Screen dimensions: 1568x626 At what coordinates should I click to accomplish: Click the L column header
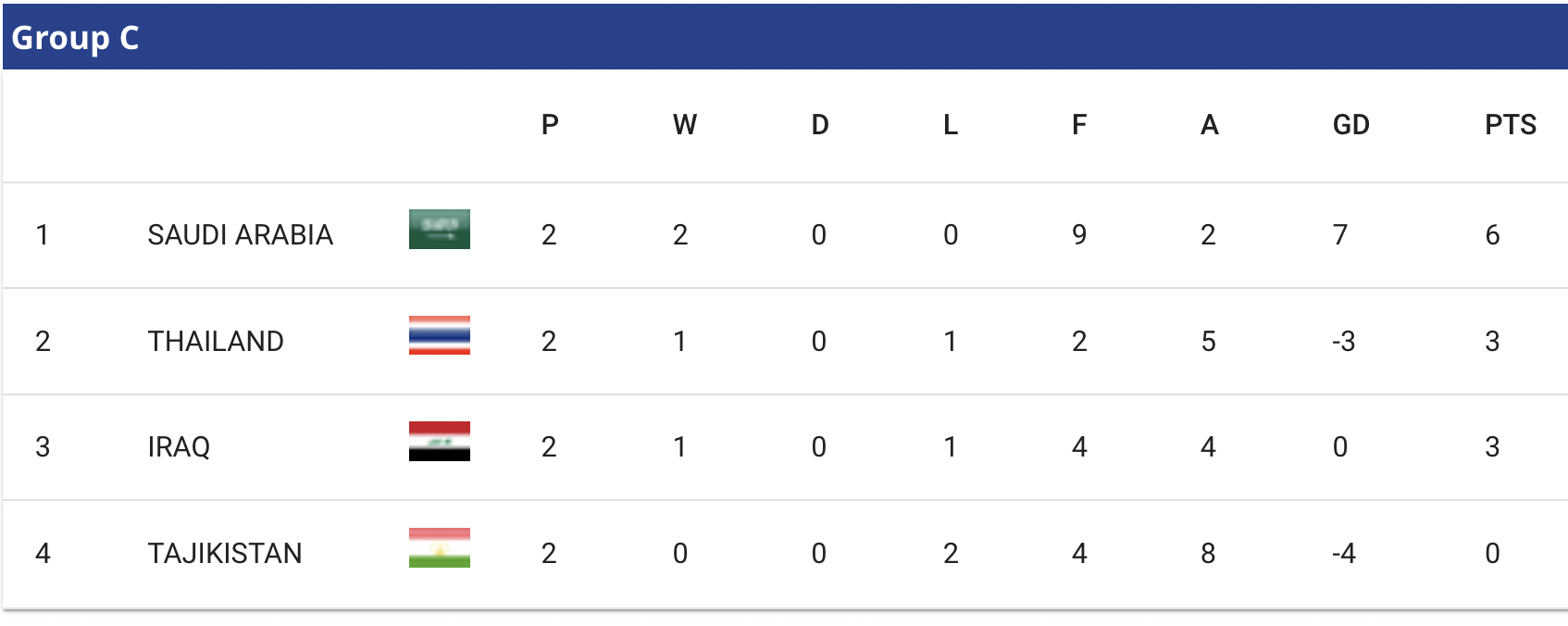point(951,125)
